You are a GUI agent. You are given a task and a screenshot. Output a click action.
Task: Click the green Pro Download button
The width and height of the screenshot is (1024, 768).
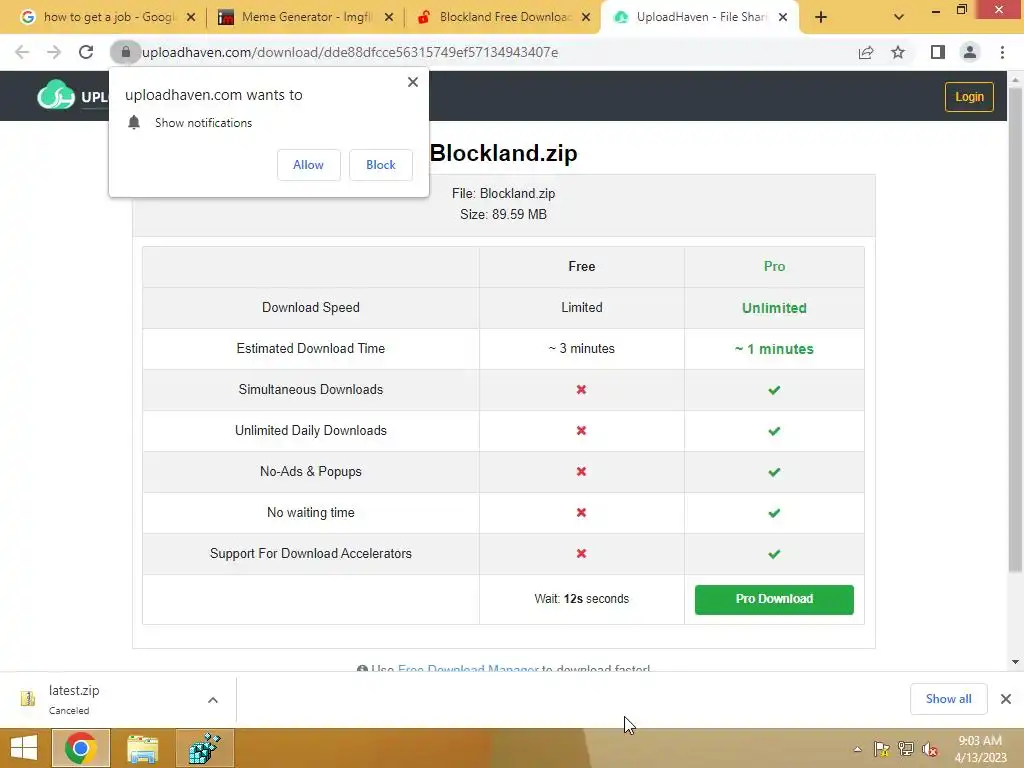point(774,600)
